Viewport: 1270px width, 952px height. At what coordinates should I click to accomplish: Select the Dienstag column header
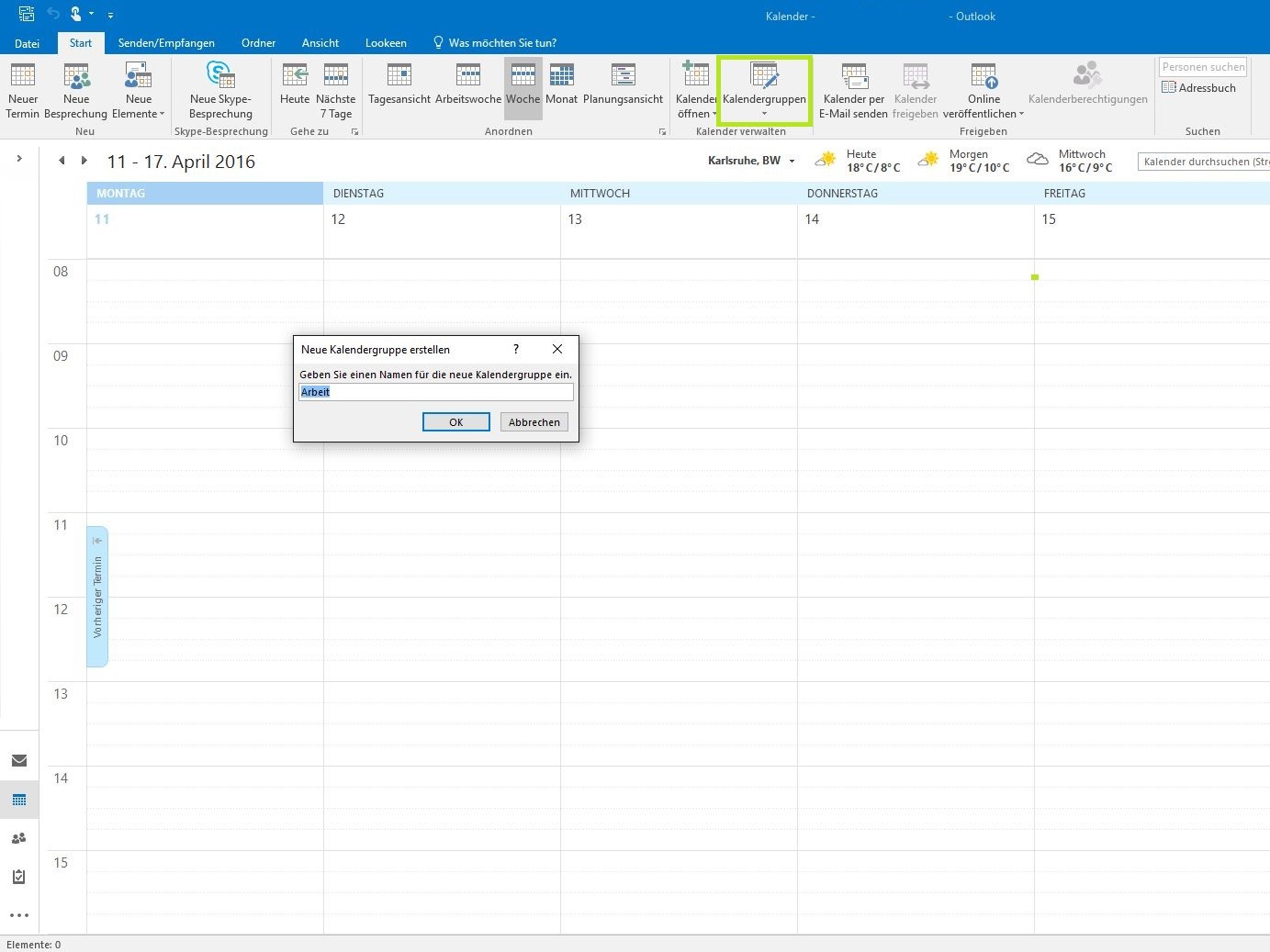tap(442, 194)
